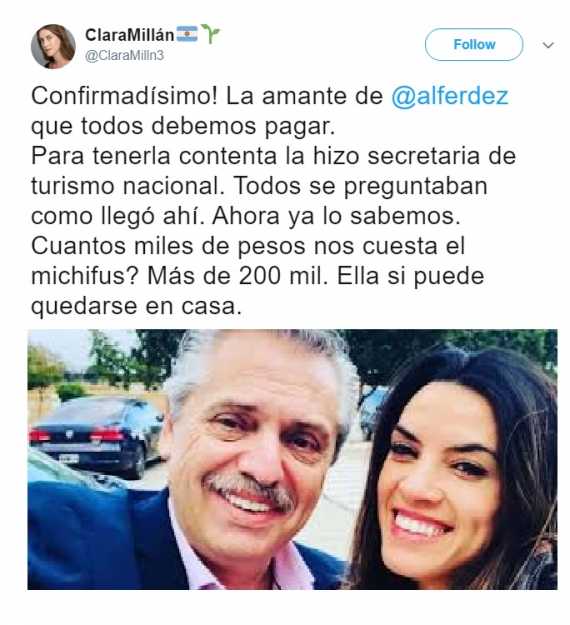Open the attached selfie photo
This screenshot has width=570, height=625.
(x=292, y=459)
